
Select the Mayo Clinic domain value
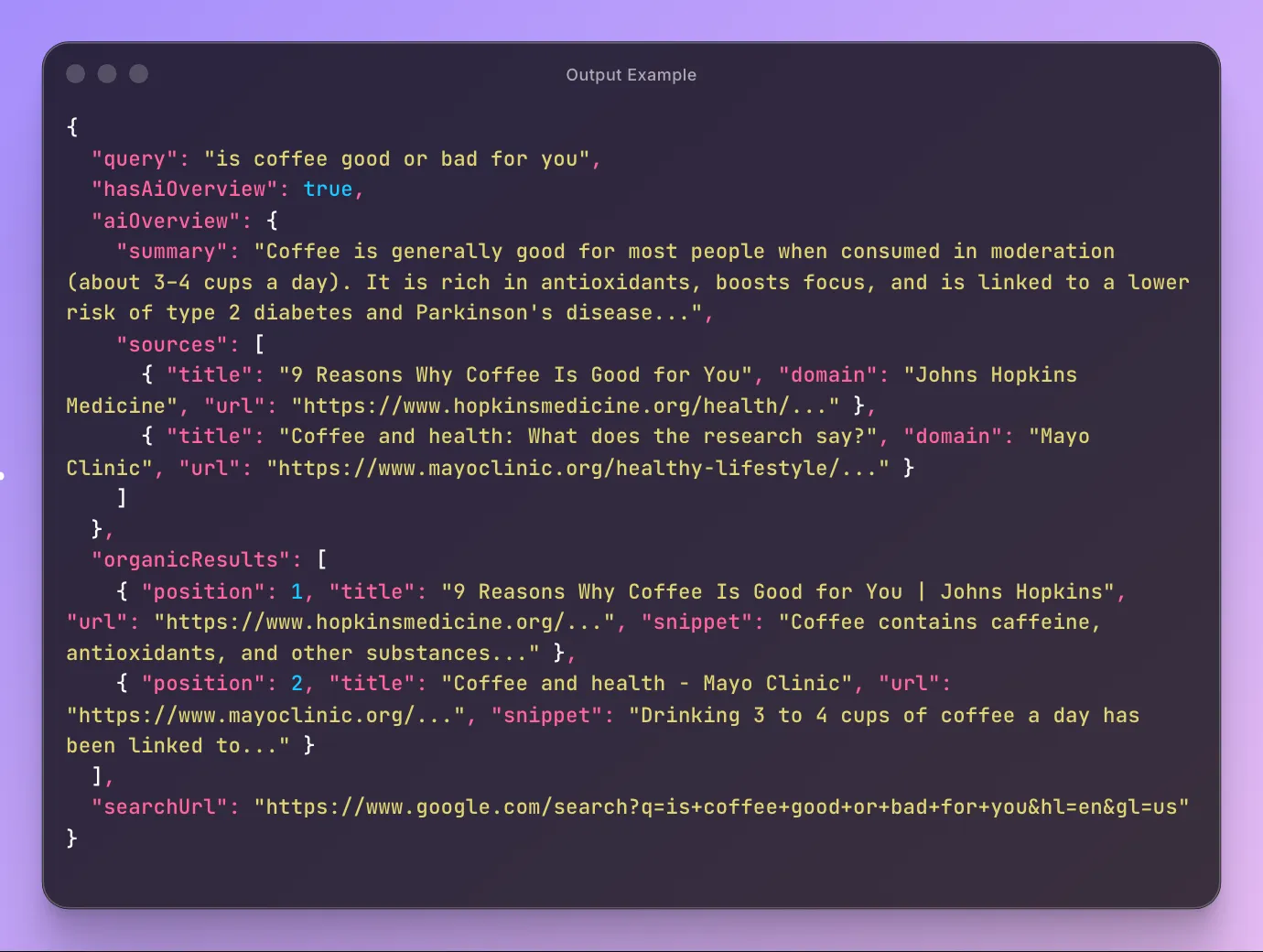point(1062,436)
